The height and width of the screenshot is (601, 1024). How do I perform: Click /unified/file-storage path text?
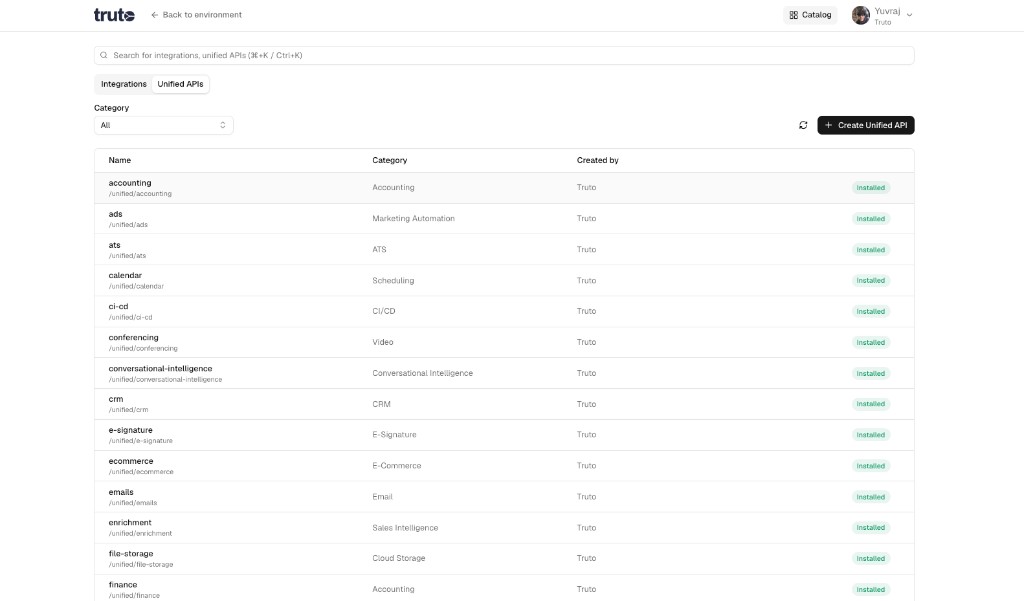pyautogui.click(x=140, y=565)
